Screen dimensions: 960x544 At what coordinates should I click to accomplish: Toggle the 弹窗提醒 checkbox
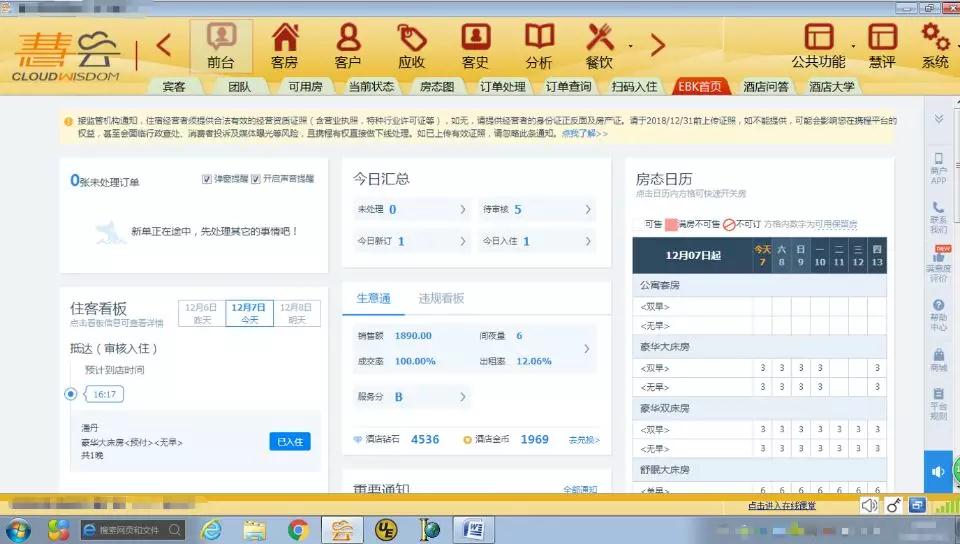[x=207, y=179]
